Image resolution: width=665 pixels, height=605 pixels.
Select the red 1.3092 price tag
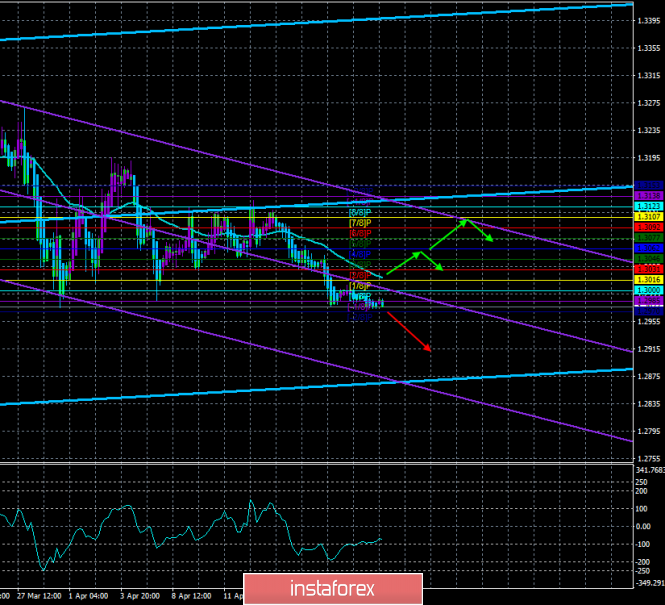pyautogui.click(x=647, y=227)
